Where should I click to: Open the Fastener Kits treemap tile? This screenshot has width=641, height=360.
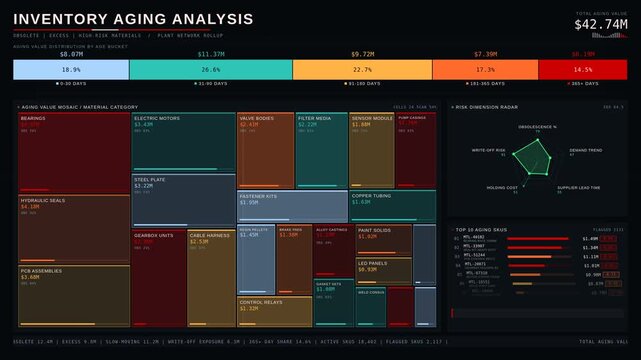point(292,206)
